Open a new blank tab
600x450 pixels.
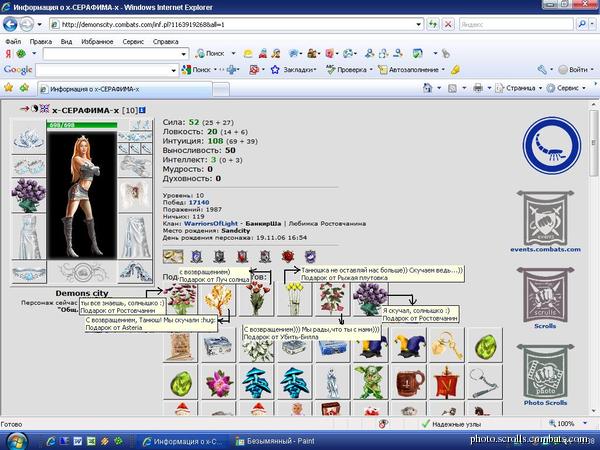point(221,89)
